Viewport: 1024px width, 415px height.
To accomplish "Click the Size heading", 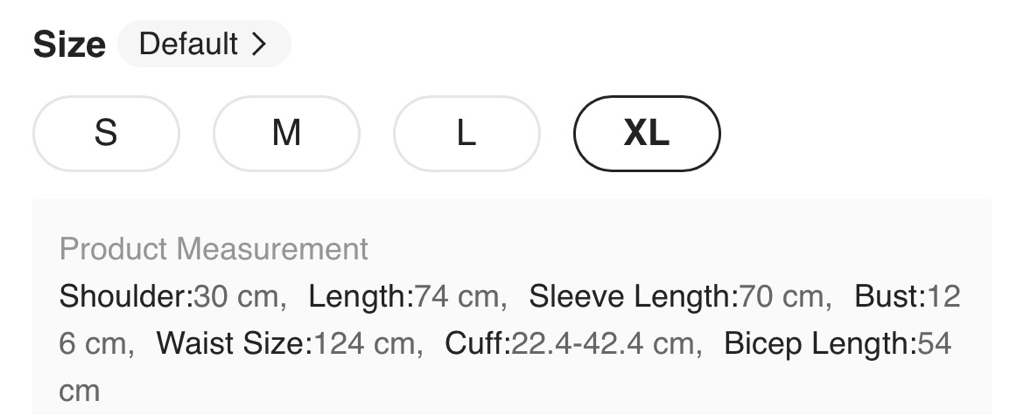I will (x=69, y=45).
